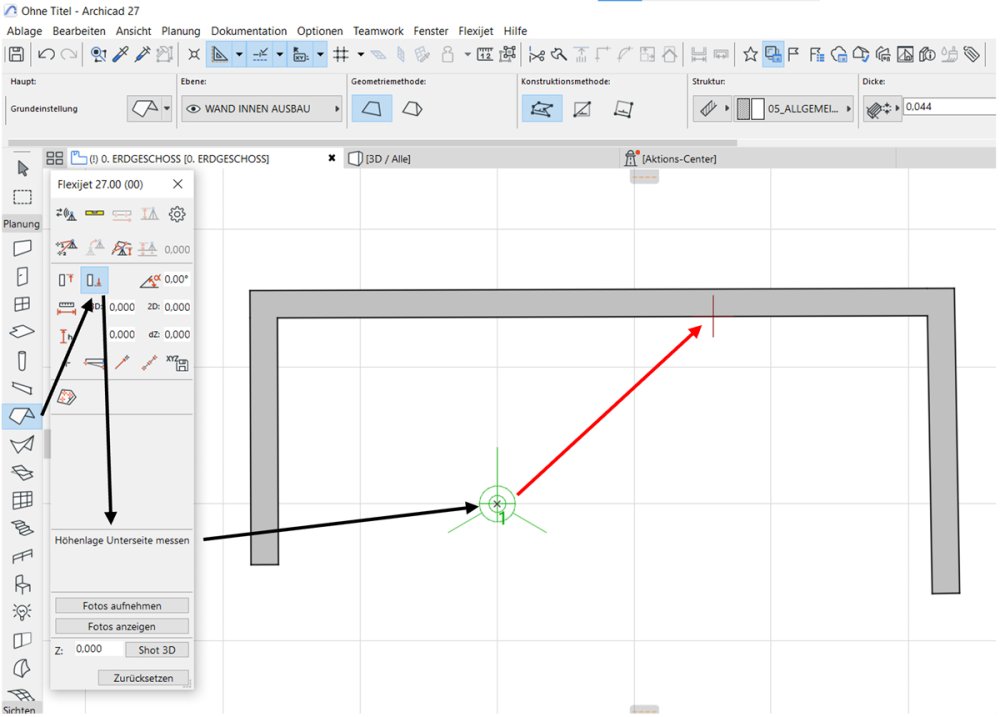
Task: Click the Flexijet distance ruler measurement icon
Action: click(66, 307)
